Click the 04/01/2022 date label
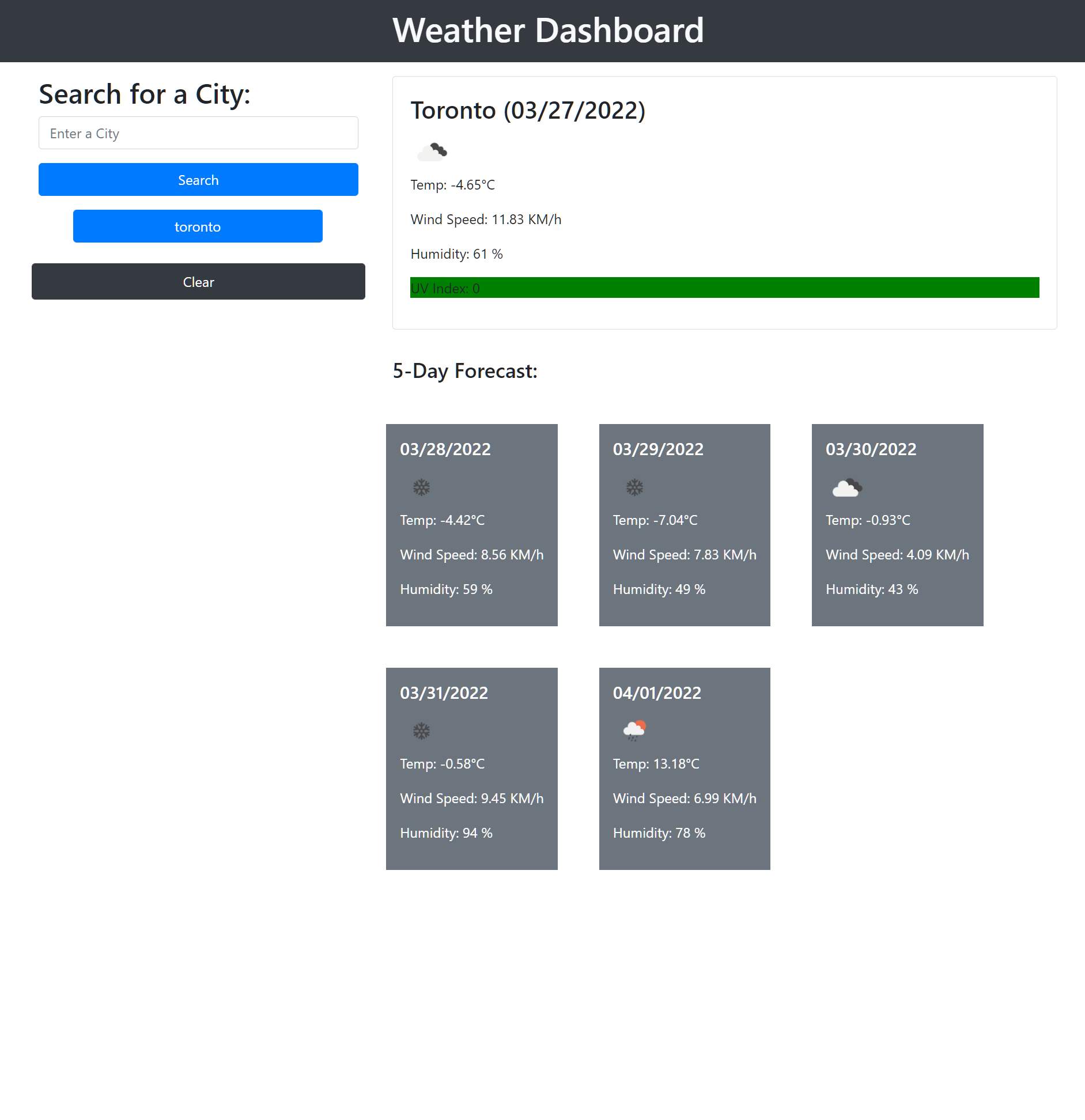The height and width of the screenshot is (1120, 1085). tap(657, 693)
